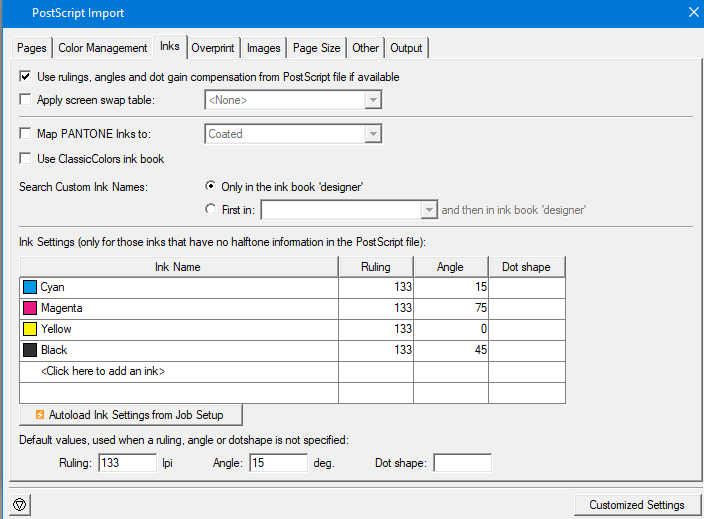Select the Inks tab
Image resolution: width=704 pixels, height=519 pixels.
(170, 46)
